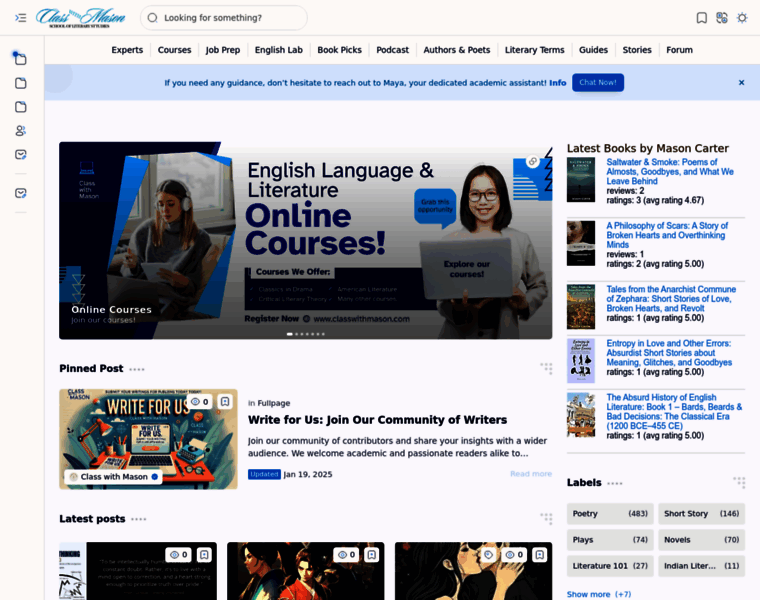
Task: Toggle the light/dark theme sun icon
Action: point(742,18)
